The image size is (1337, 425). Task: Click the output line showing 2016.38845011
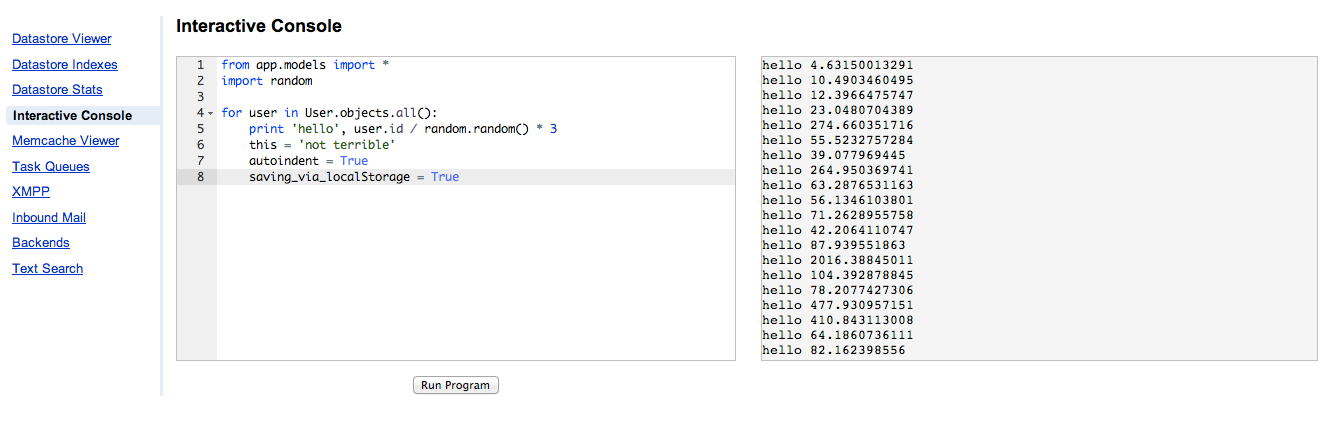pyautogui.click(x=838, y=260)
